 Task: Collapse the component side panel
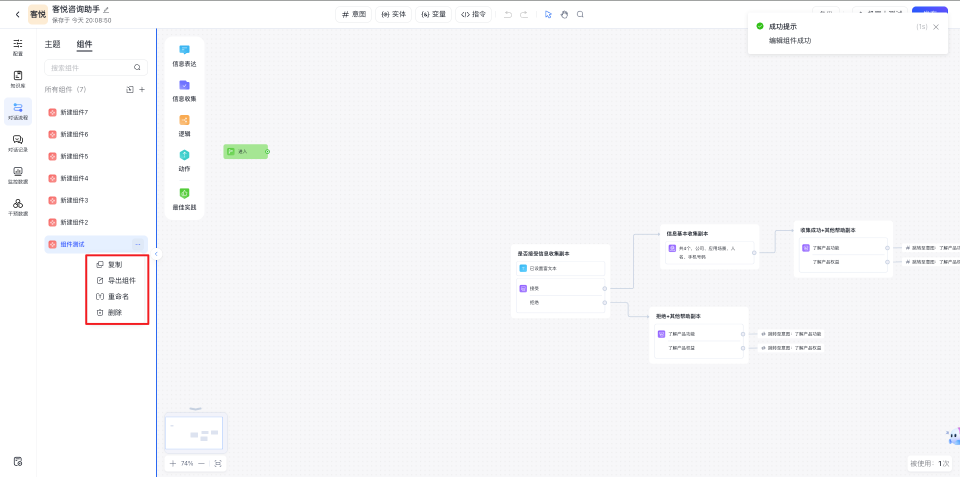point(156,254)
